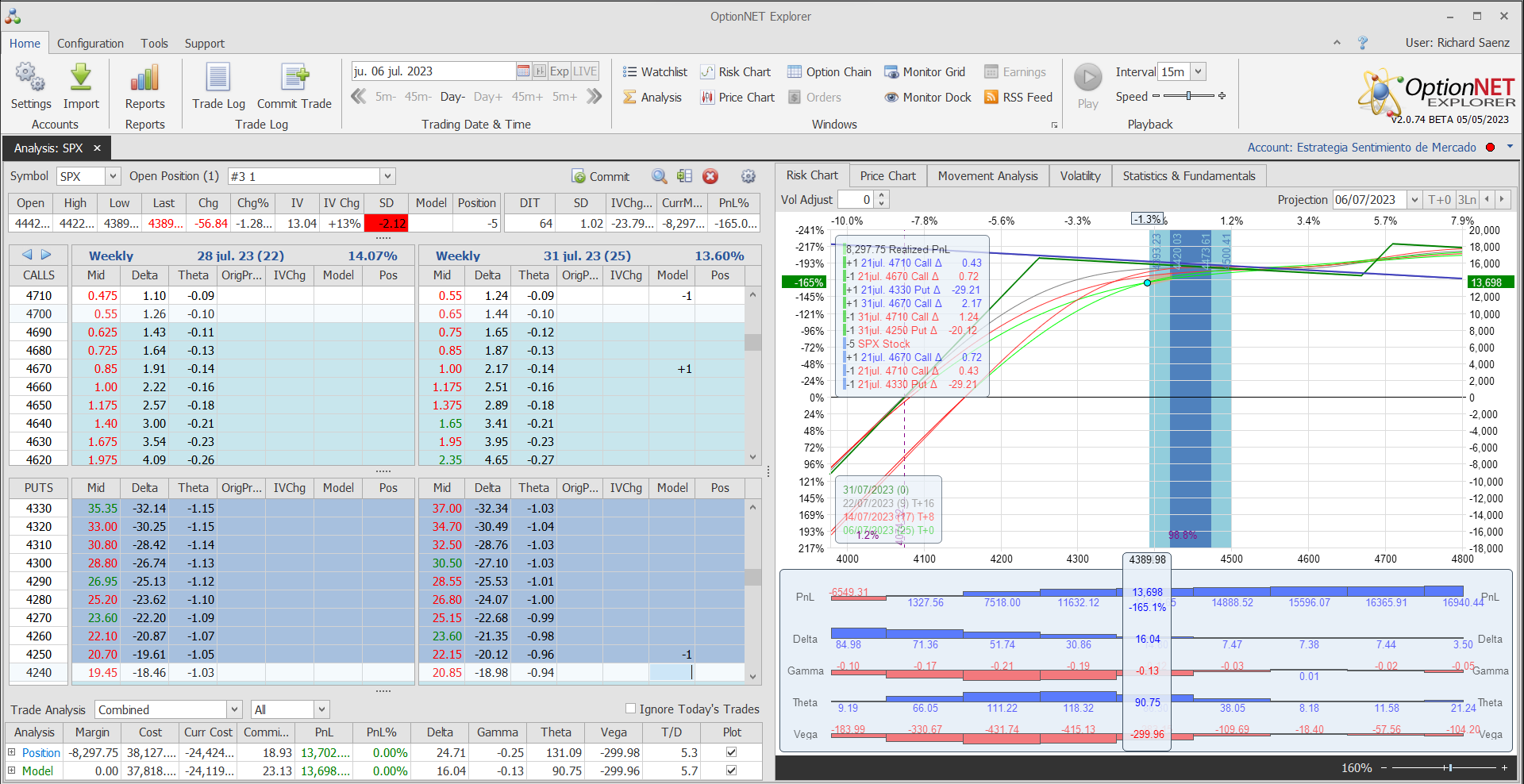The width and height of the screenshot is (1524, 784).
Task: Open the RSS Feed window
Action: point(1018,97)
